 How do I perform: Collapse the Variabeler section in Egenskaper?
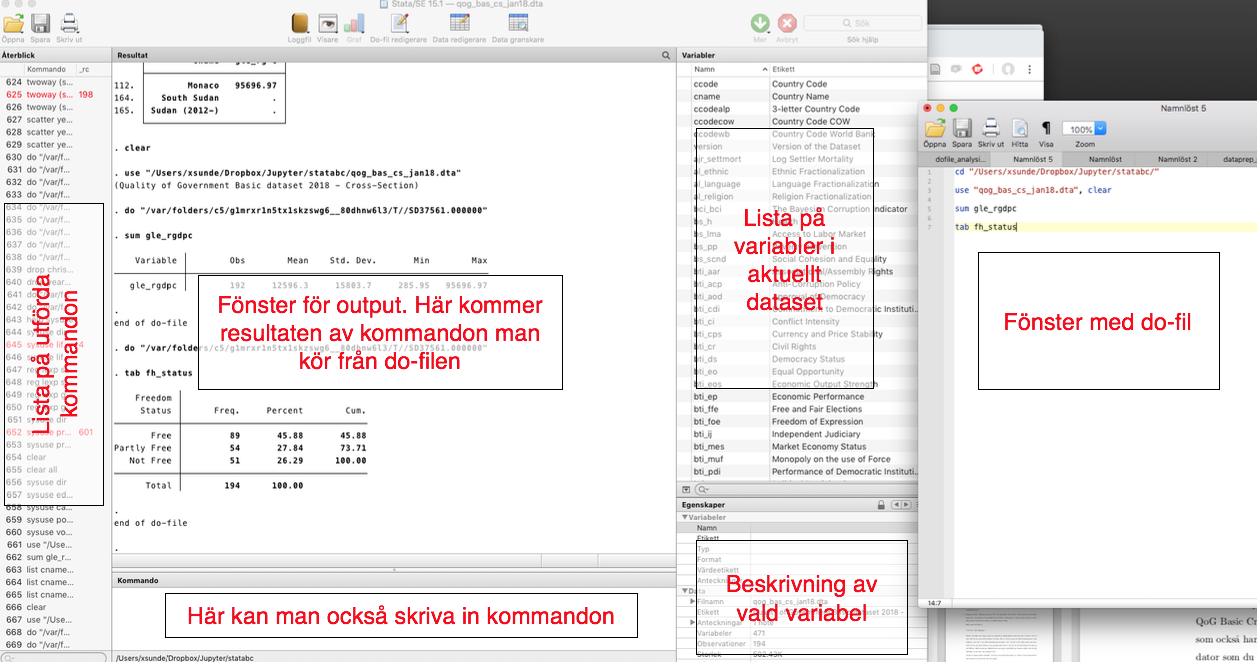(x=686, y=518)
